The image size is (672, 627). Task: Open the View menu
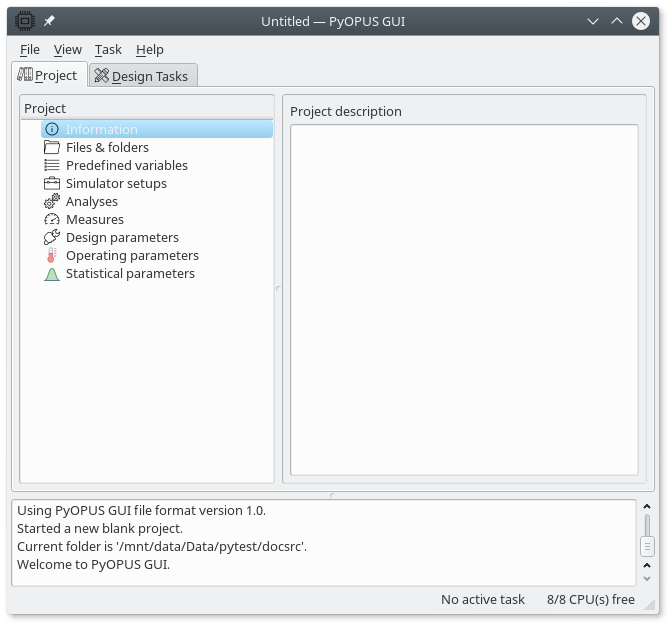tap(68, 49)
